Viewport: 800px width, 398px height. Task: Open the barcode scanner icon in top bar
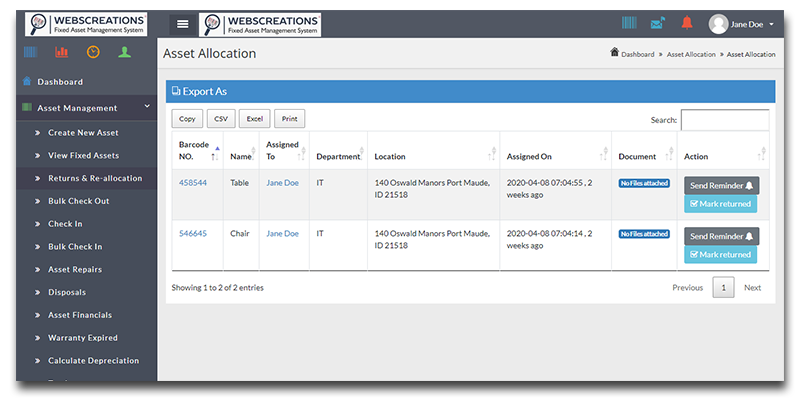(x=629, y=23)
